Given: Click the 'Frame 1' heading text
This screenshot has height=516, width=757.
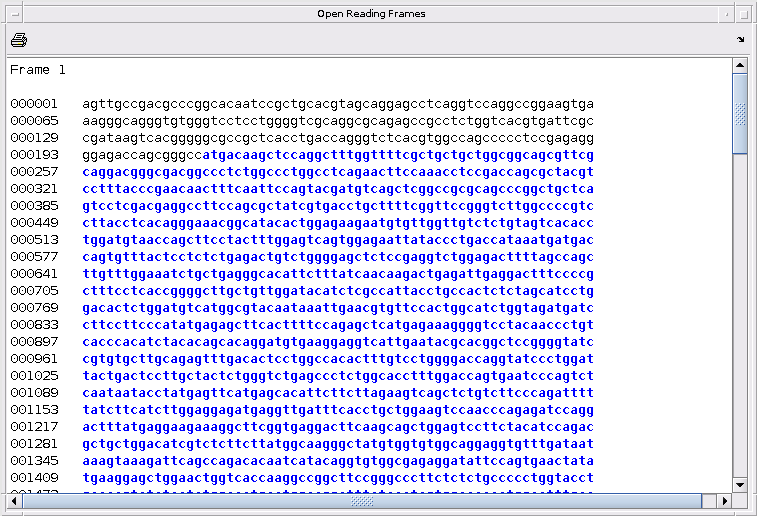Looking at the screenshot, I should tap(38, 70).
